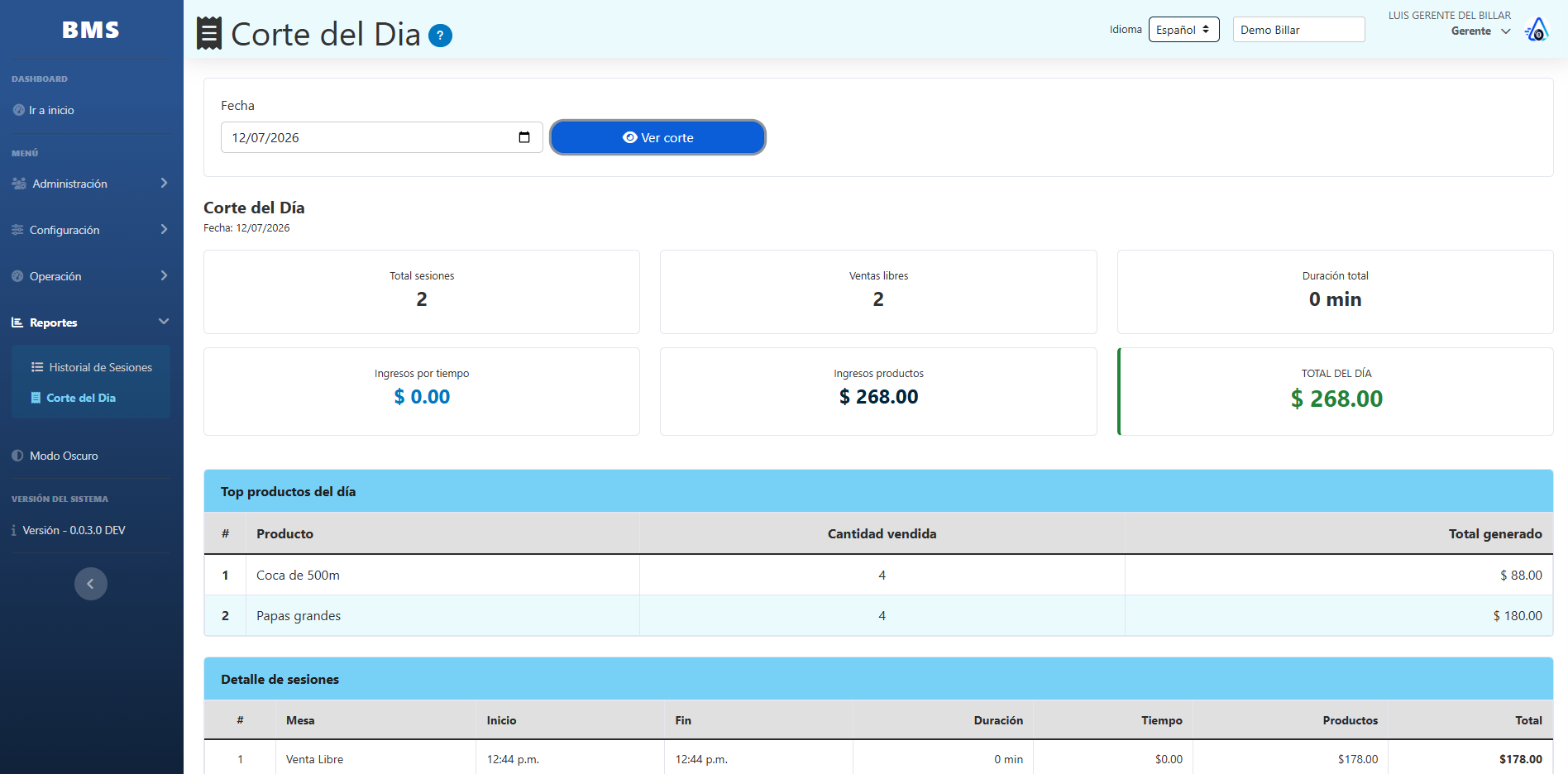
Task: Click the user avatar logo icon
Action: [1537, 30]
